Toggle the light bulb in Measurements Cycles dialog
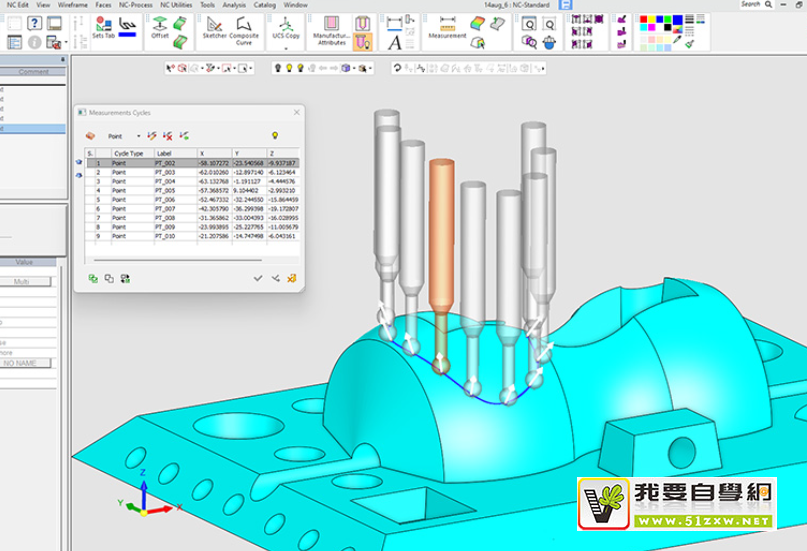This screenshot has height=551, width=807. click(273, 135)
